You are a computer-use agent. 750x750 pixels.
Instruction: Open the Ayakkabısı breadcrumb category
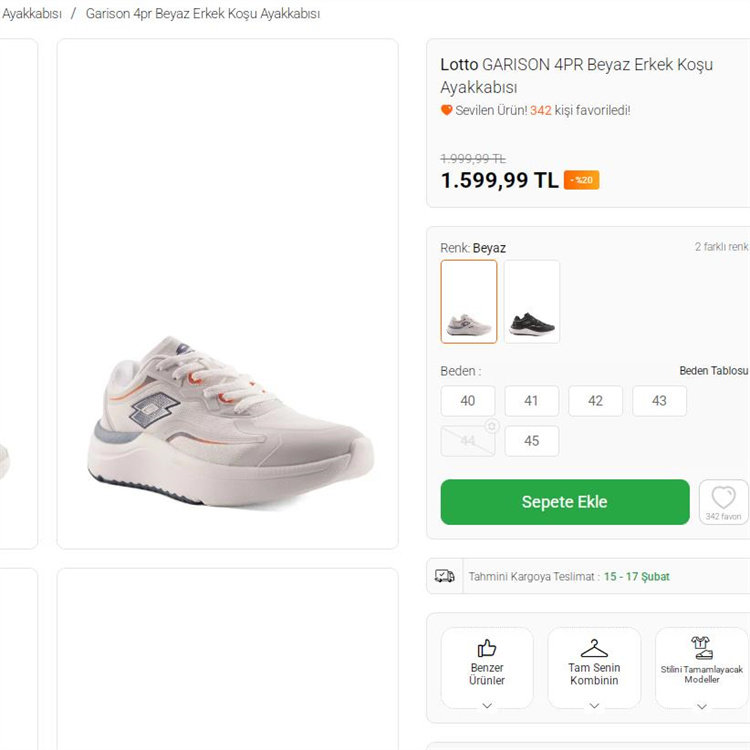(31, 14)
